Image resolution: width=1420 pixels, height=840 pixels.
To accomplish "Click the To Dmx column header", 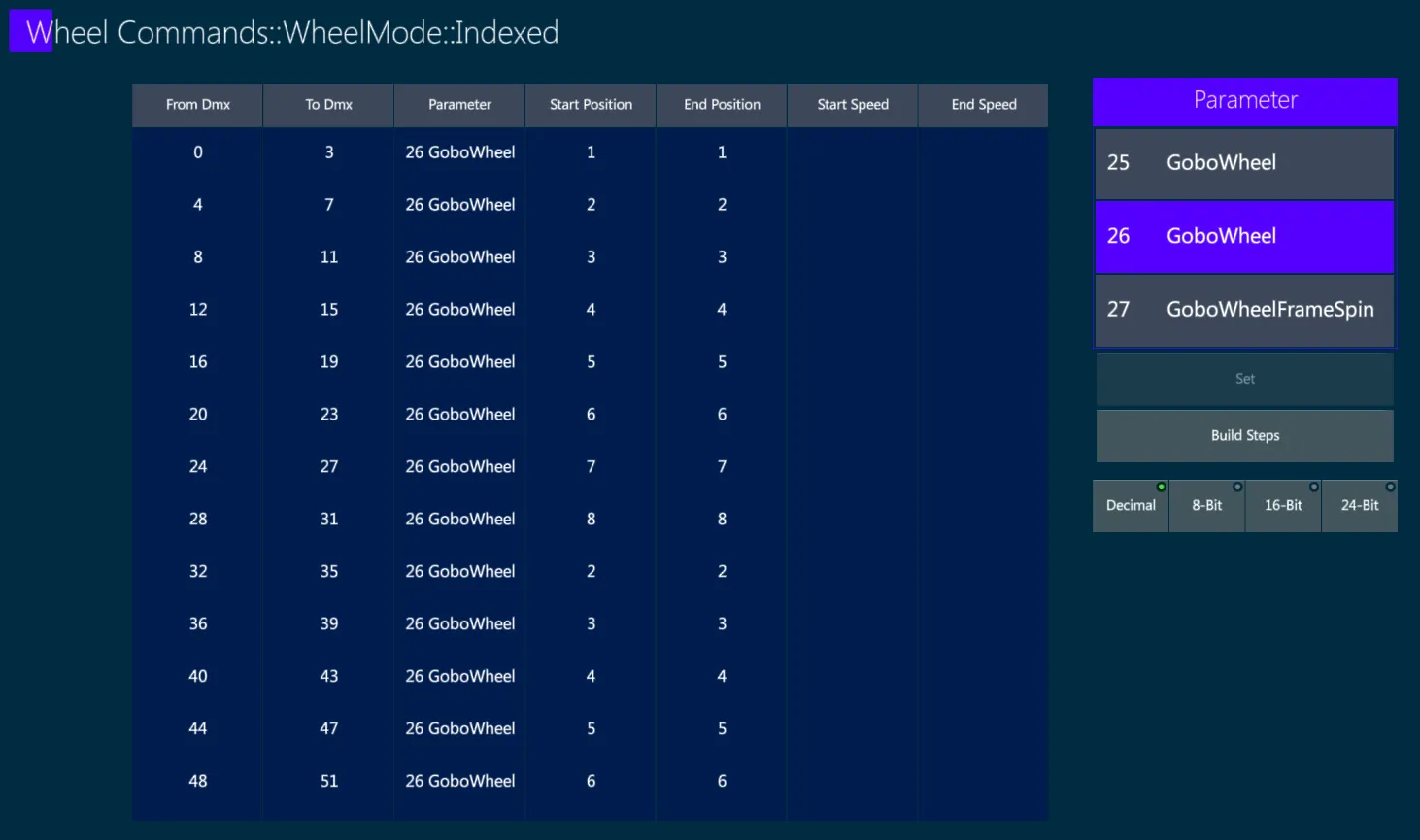I will coord(329,105).
